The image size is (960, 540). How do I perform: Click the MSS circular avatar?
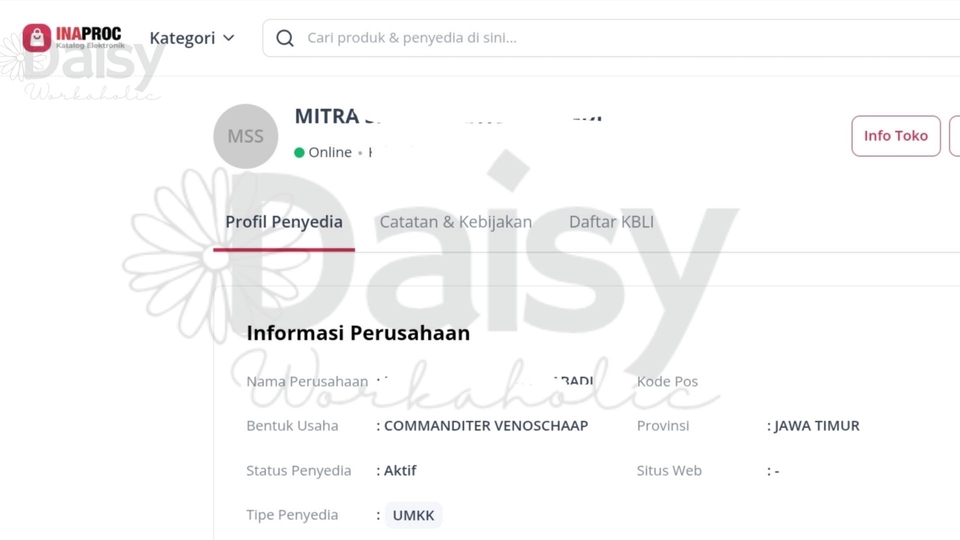click(x=246, y=136)
